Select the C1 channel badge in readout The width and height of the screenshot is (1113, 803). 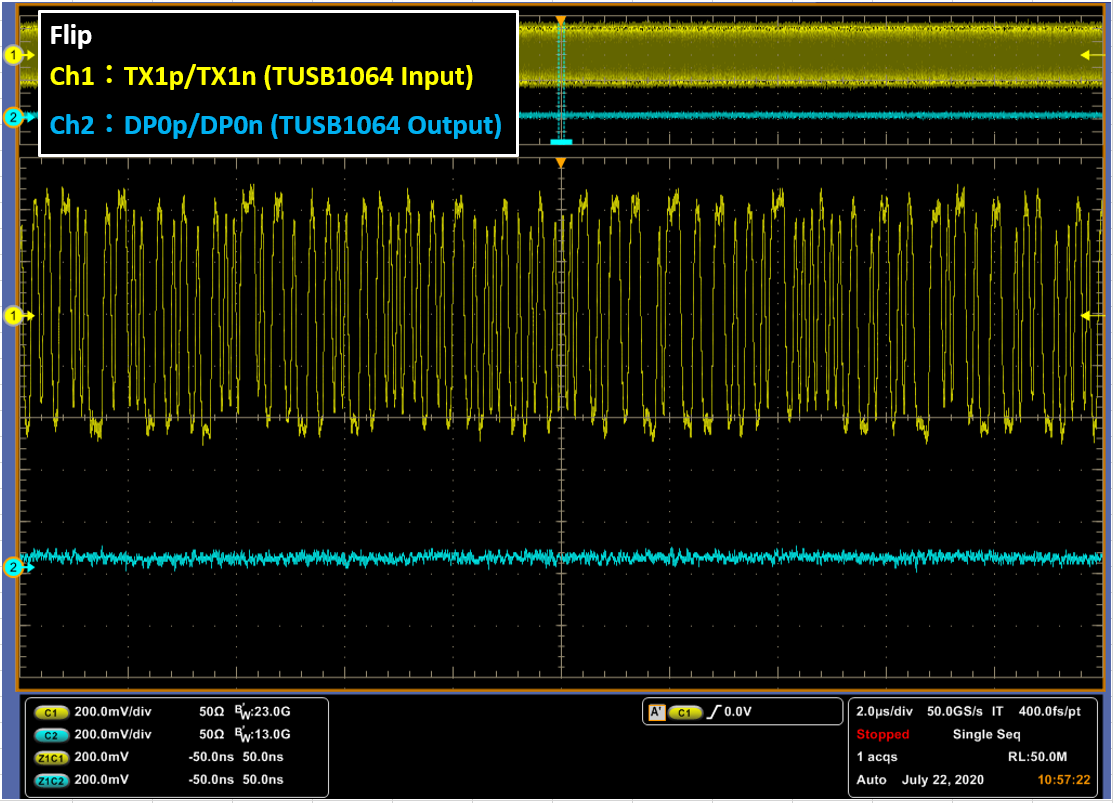51,712
